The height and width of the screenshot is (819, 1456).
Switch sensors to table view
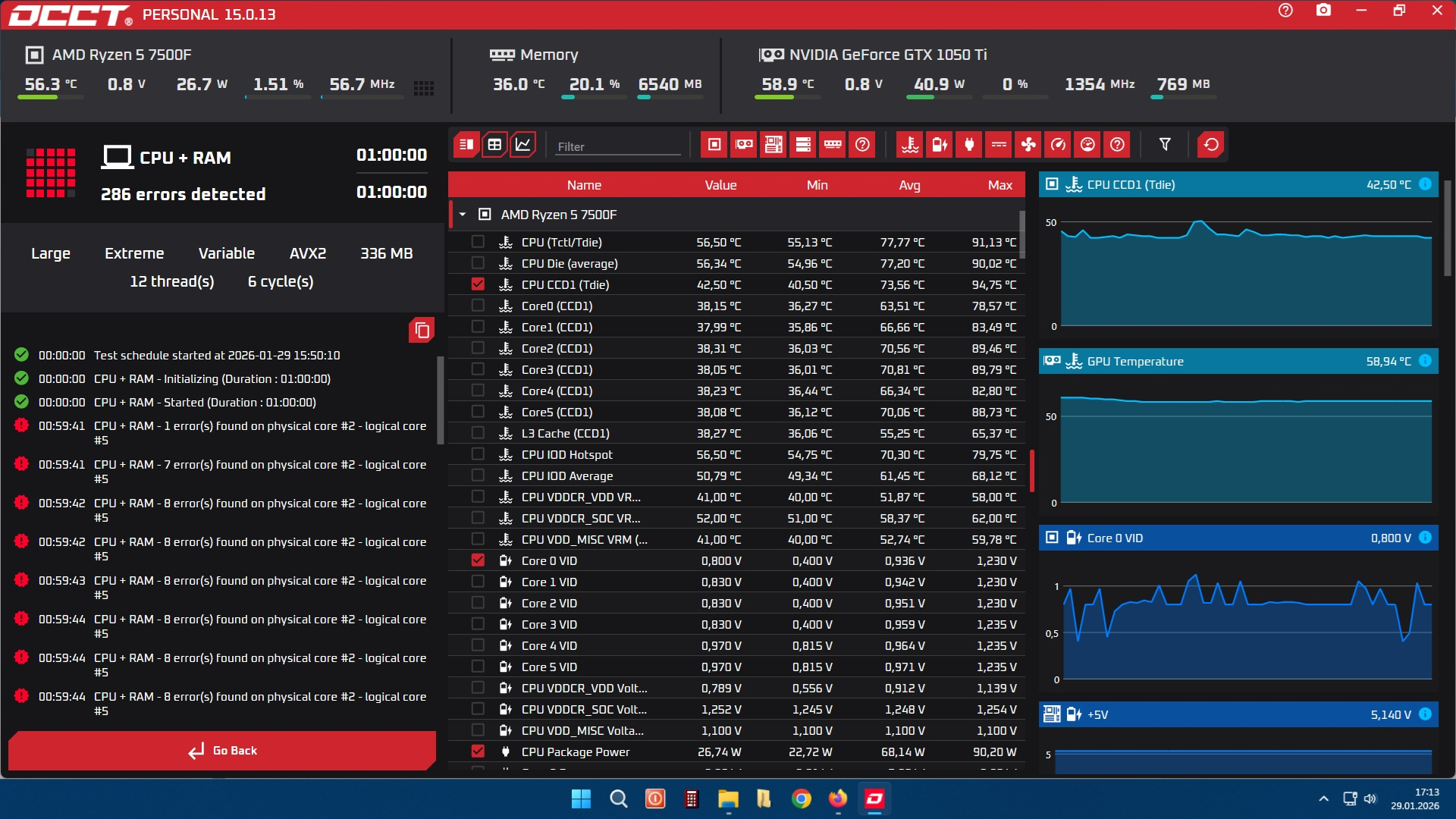tap(494, 144)
